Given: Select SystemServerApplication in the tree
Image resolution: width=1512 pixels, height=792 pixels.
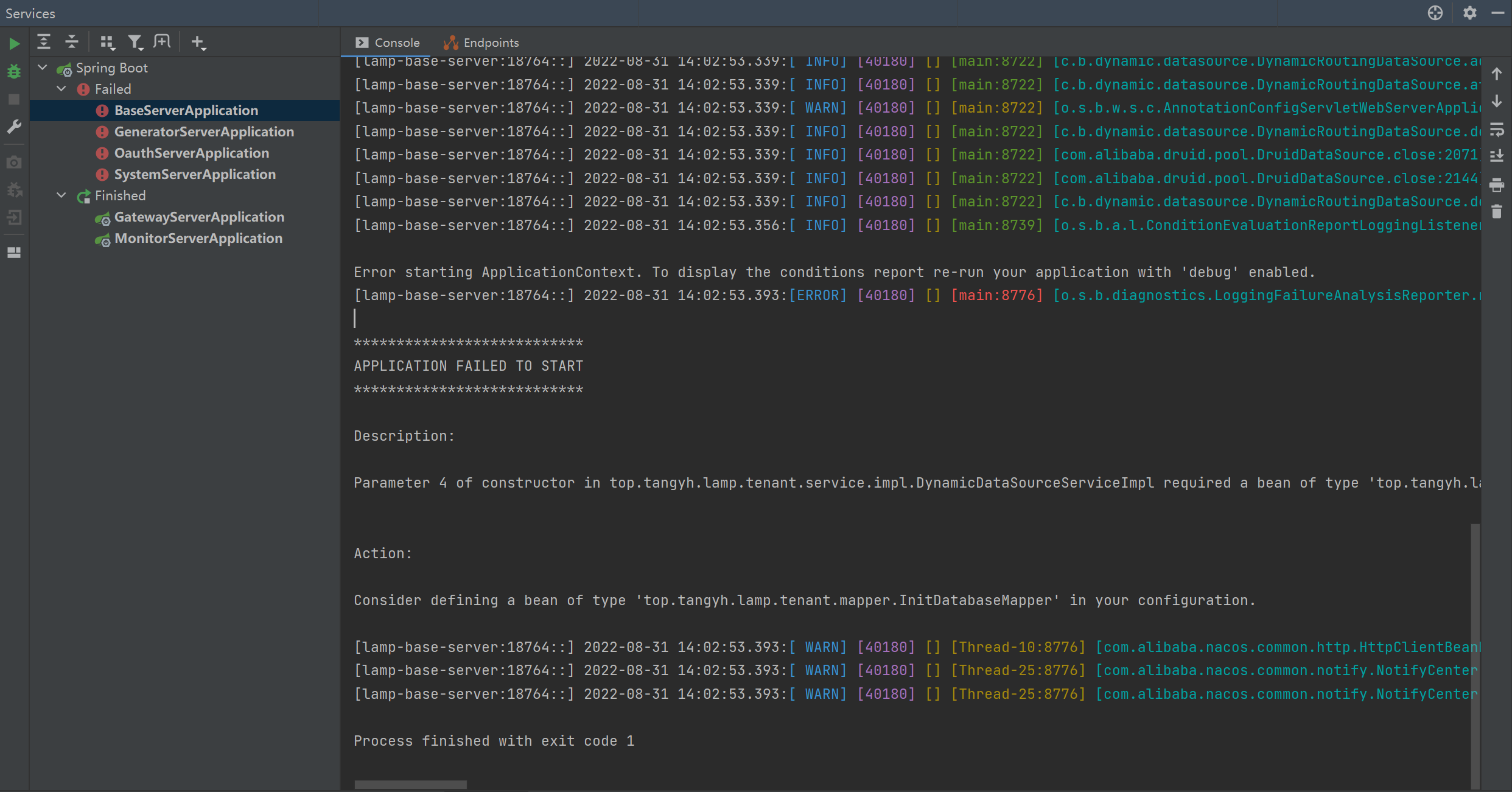Looking at the screenshot, I should pos(195,174).
